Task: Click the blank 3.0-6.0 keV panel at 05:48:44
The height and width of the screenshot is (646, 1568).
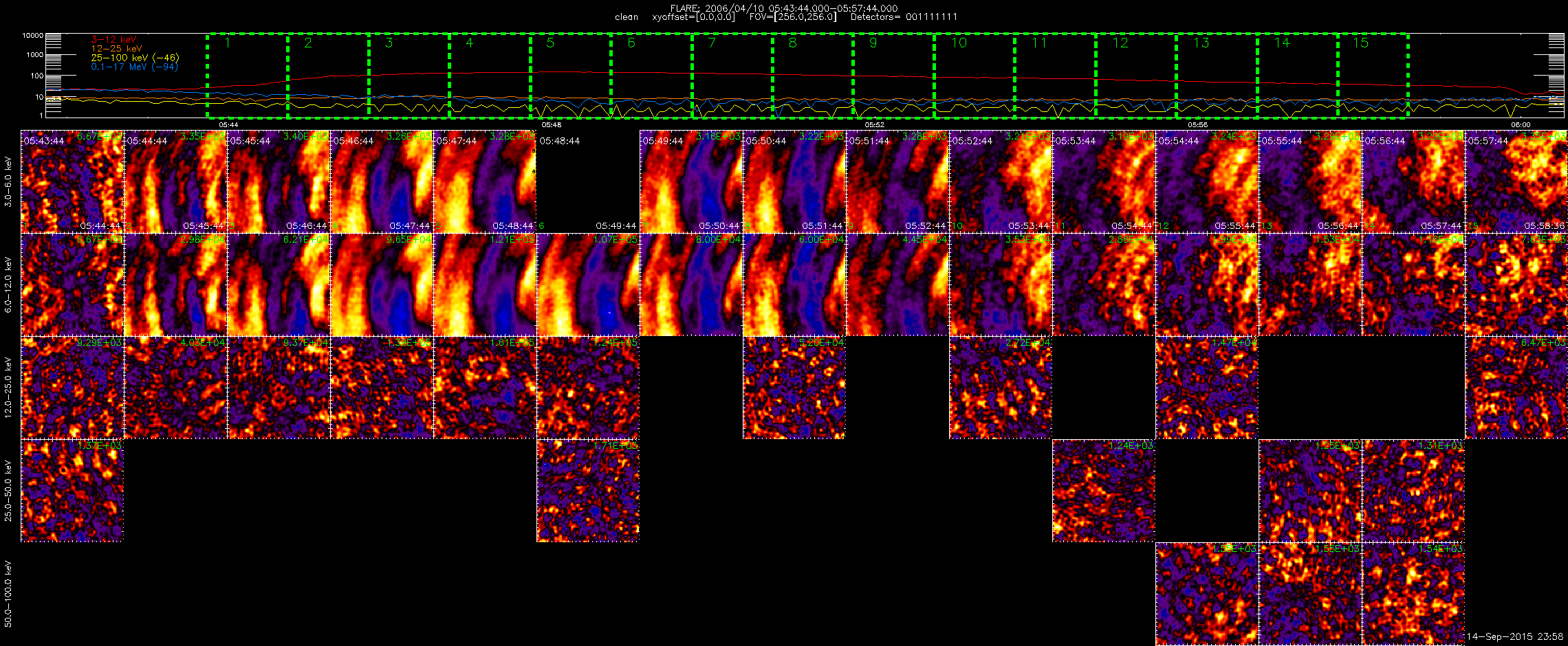Action: click(588, 181)
